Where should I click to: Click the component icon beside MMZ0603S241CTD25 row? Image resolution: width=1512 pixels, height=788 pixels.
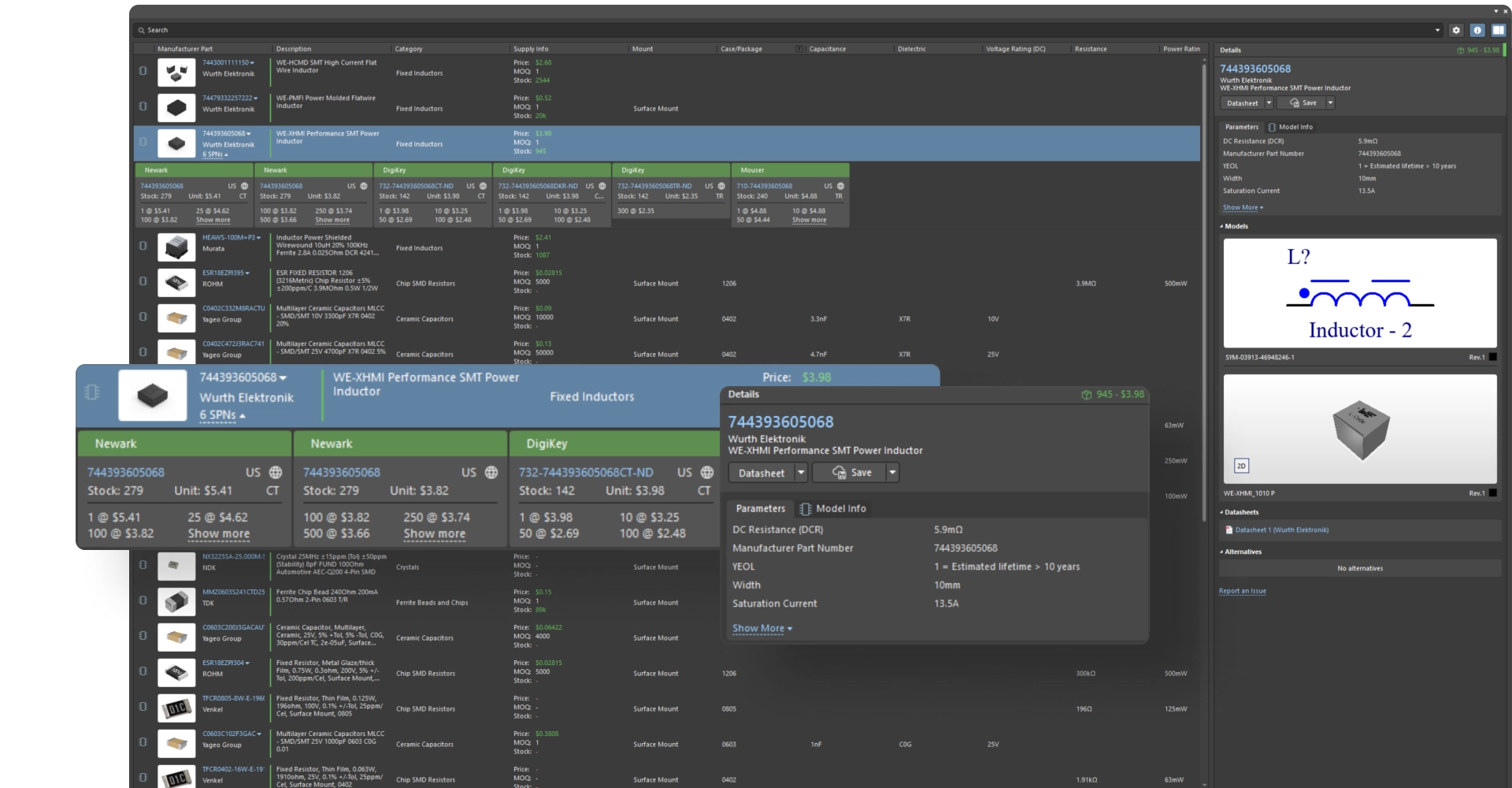tap(143, 600)
